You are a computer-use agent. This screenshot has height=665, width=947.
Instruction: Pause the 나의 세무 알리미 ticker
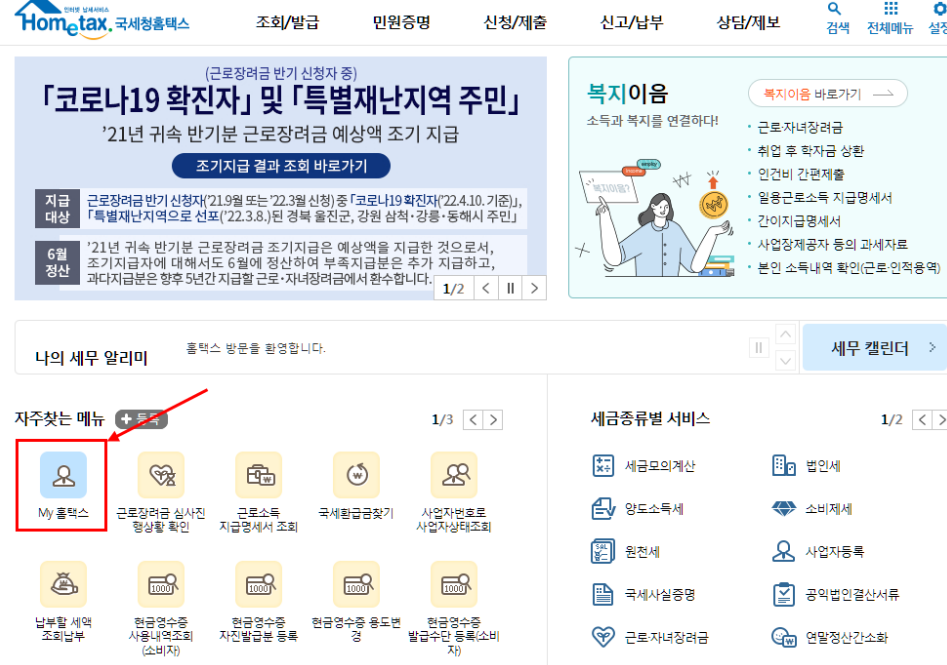coord(759,348)
